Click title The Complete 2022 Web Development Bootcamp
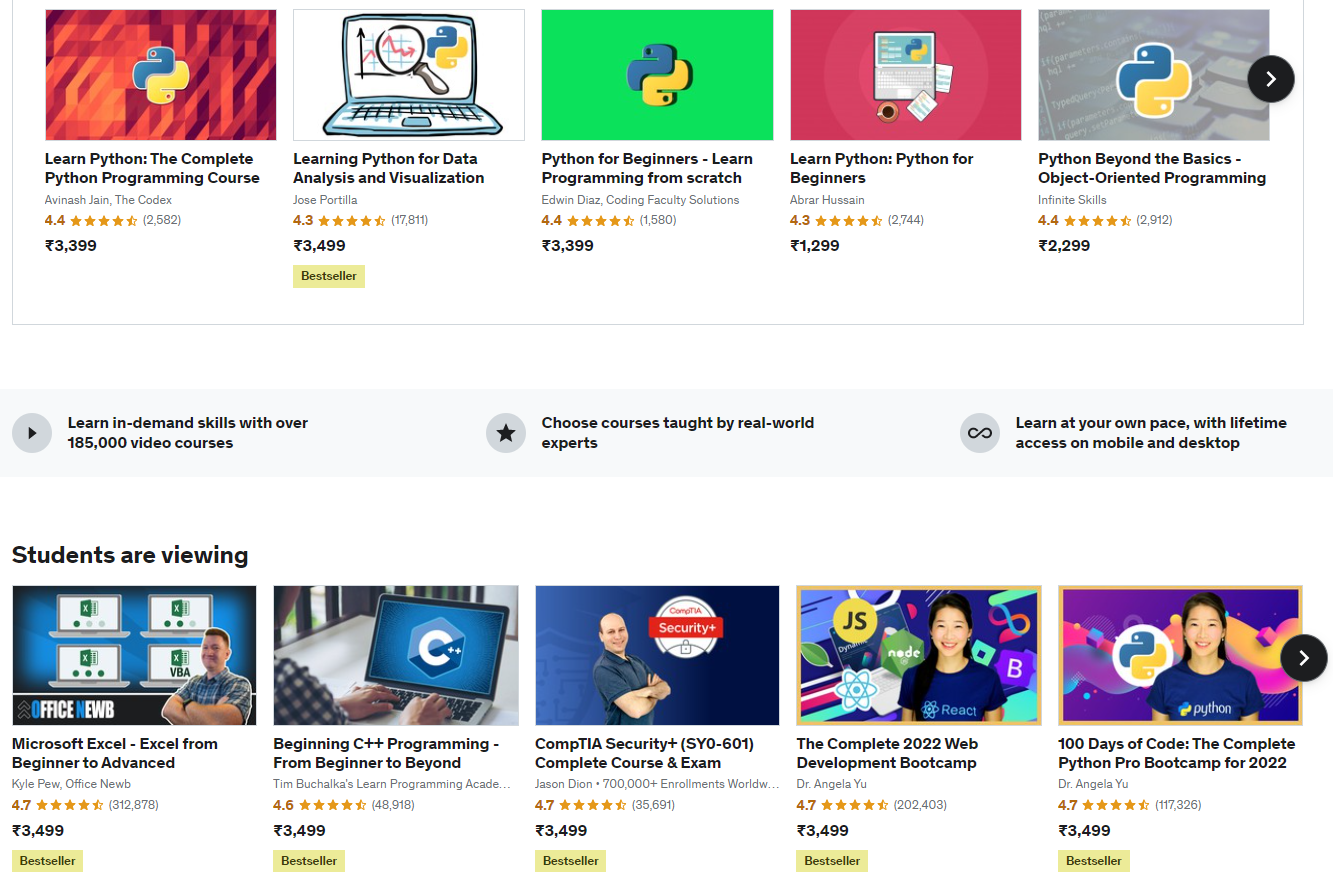 (887, 753)
